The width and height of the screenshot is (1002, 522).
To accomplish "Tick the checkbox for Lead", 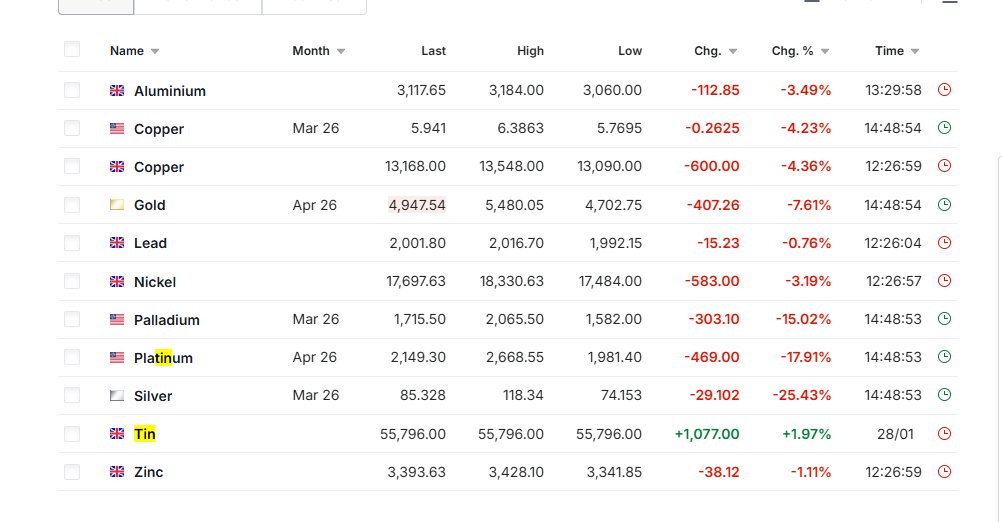I will (x=72, y=243).
